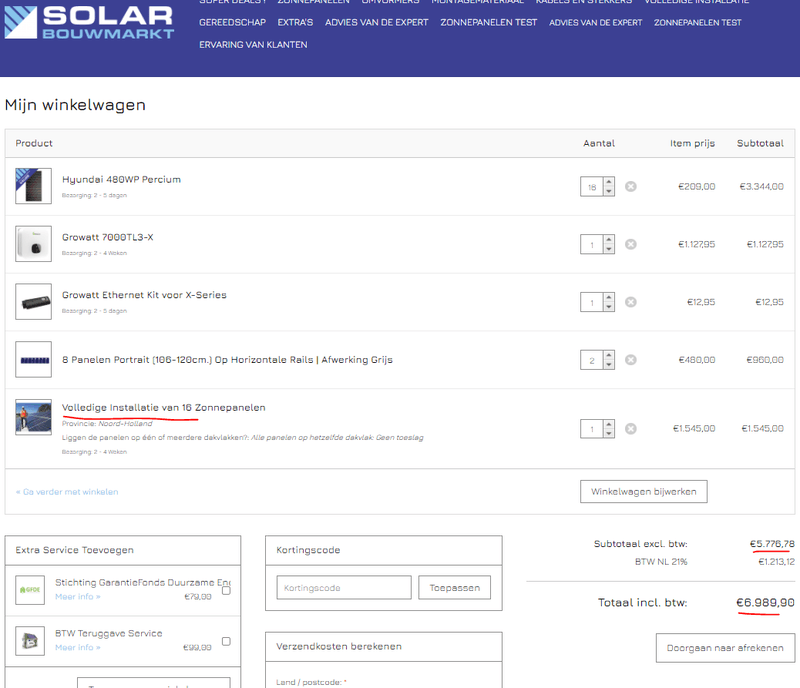Image resolution: width=800 pixels, height=688 pixels.
Task: Open first Zonnepanelen Test menu item
Action: click(x=489, y=22)
